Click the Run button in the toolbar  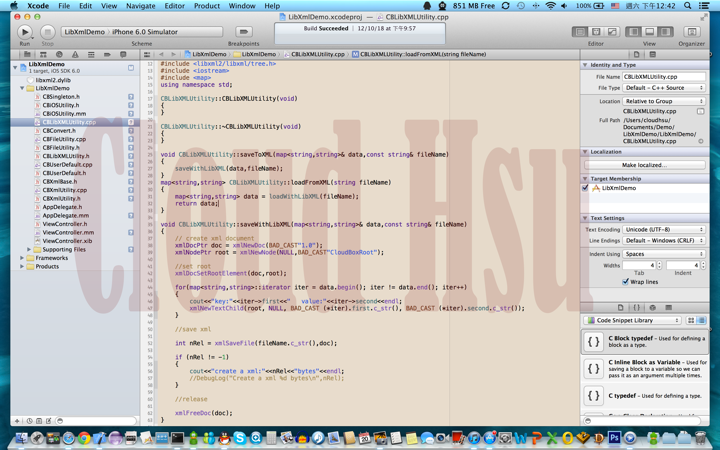click(x=25, y=32)
